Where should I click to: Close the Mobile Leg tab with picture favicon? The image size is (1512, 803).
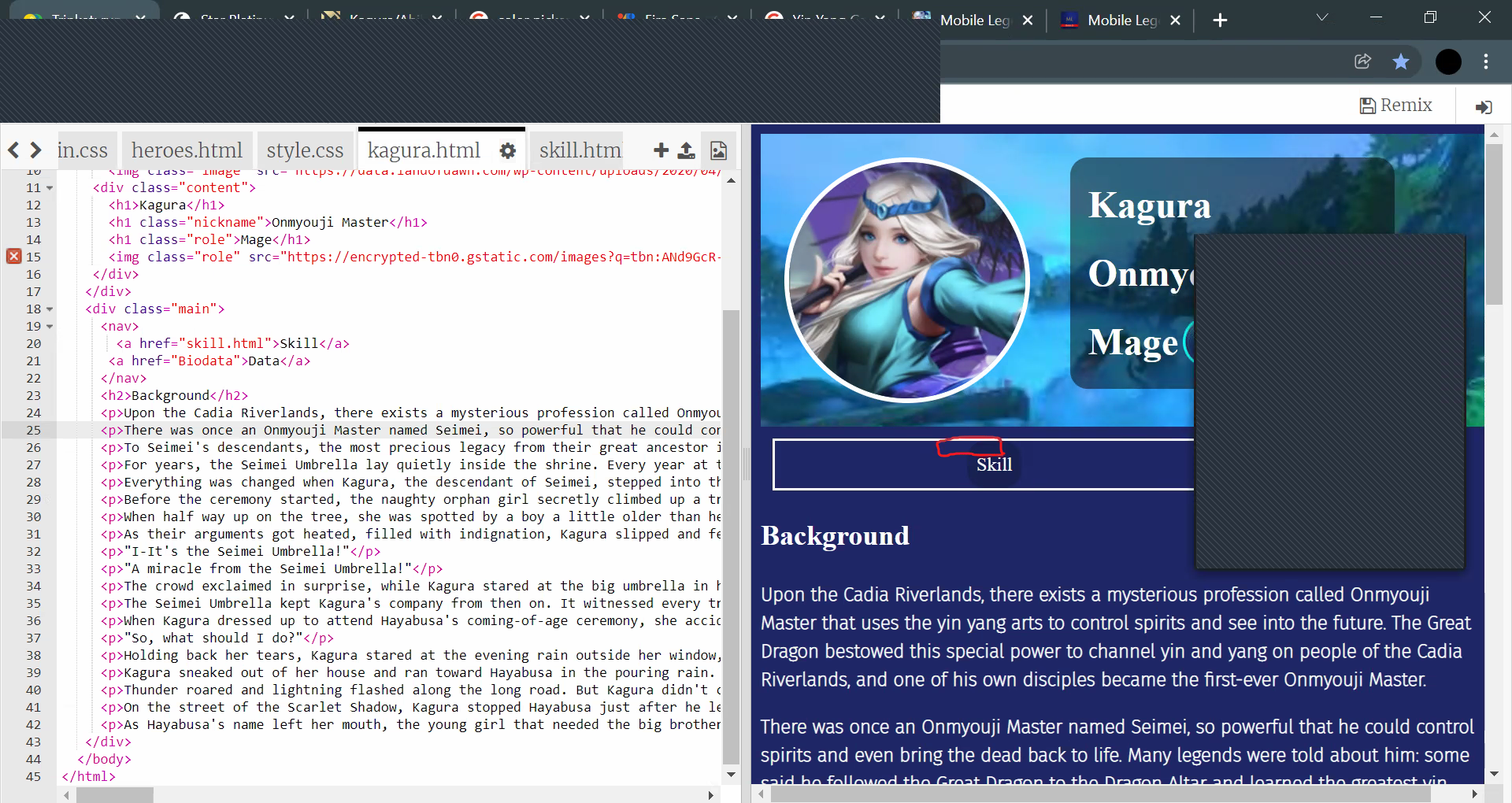(x=1028, y=20)
